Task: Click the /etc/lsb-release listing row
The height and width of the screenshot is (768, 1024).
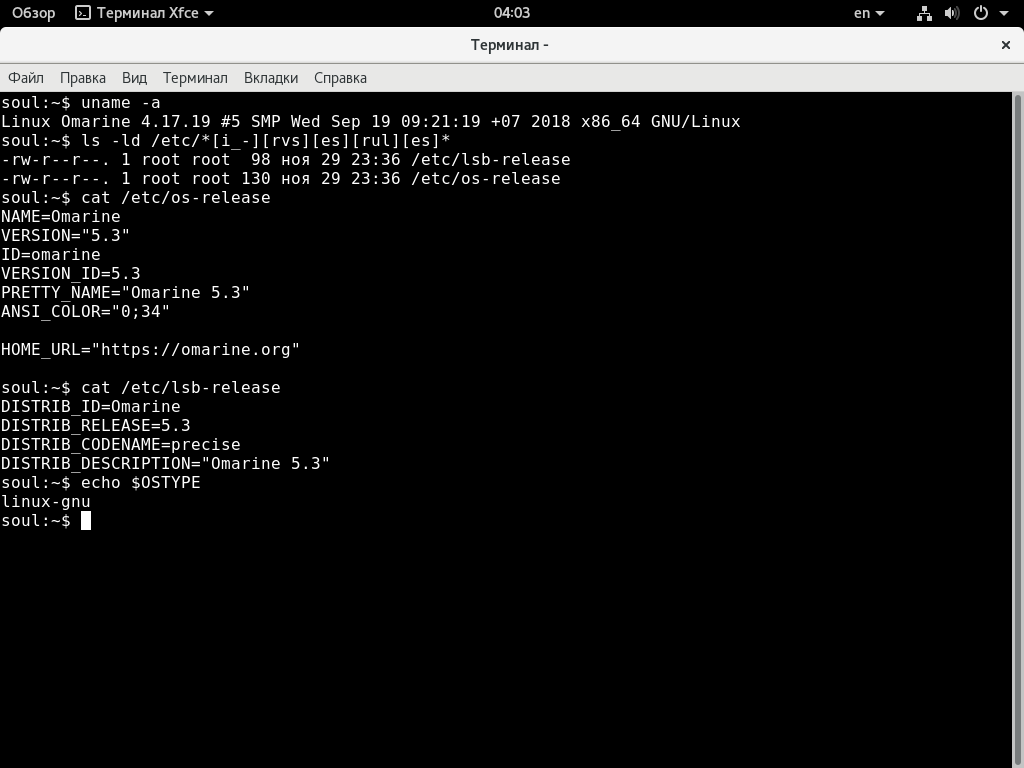Action: [x=285, y=159]
